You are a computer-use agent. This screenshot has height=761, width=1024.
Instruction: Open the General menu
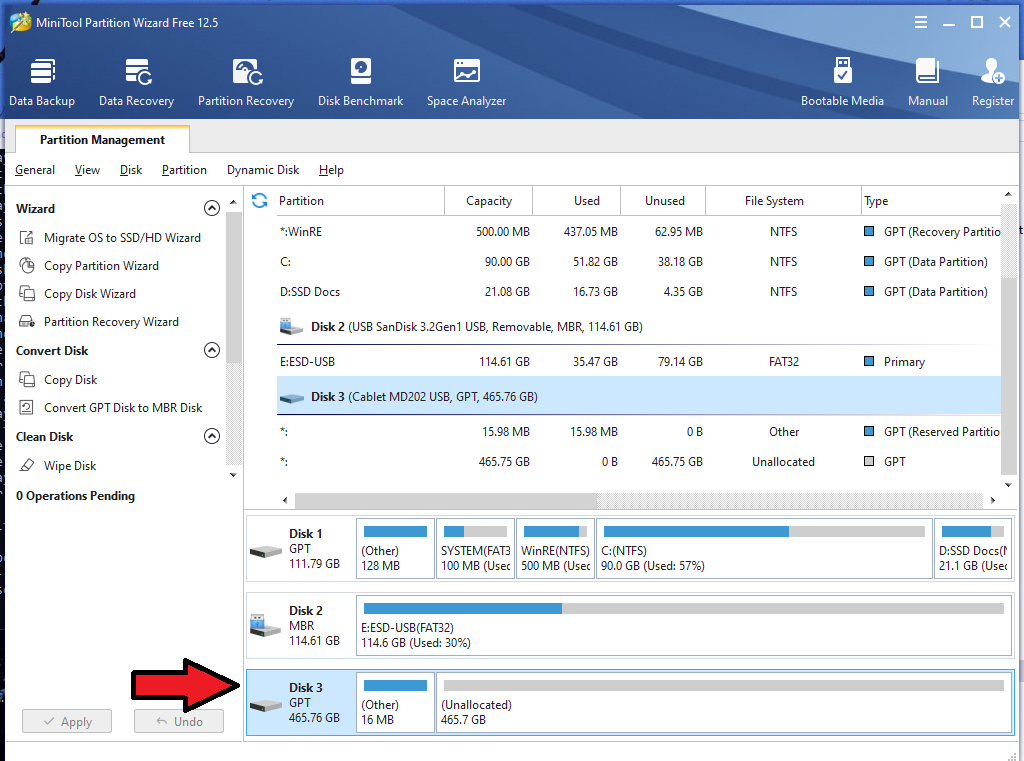(35, 170)
